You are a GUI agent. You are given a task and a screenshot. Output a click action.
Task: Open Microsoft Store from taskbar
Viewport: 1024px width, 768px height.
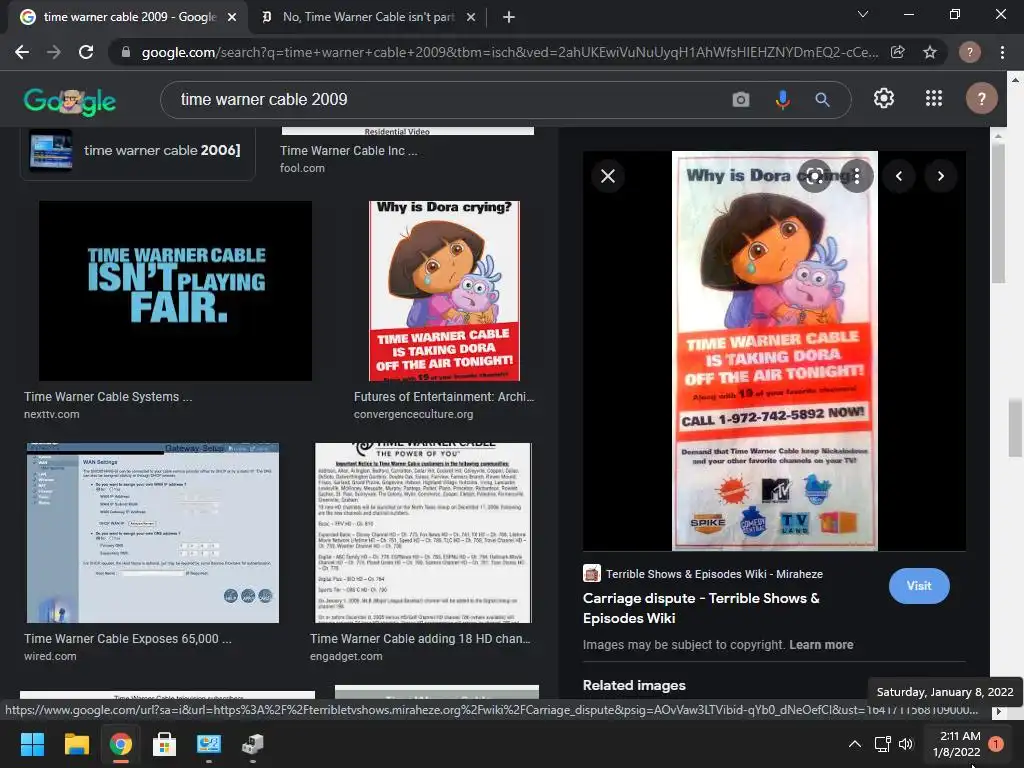point(165,744)
